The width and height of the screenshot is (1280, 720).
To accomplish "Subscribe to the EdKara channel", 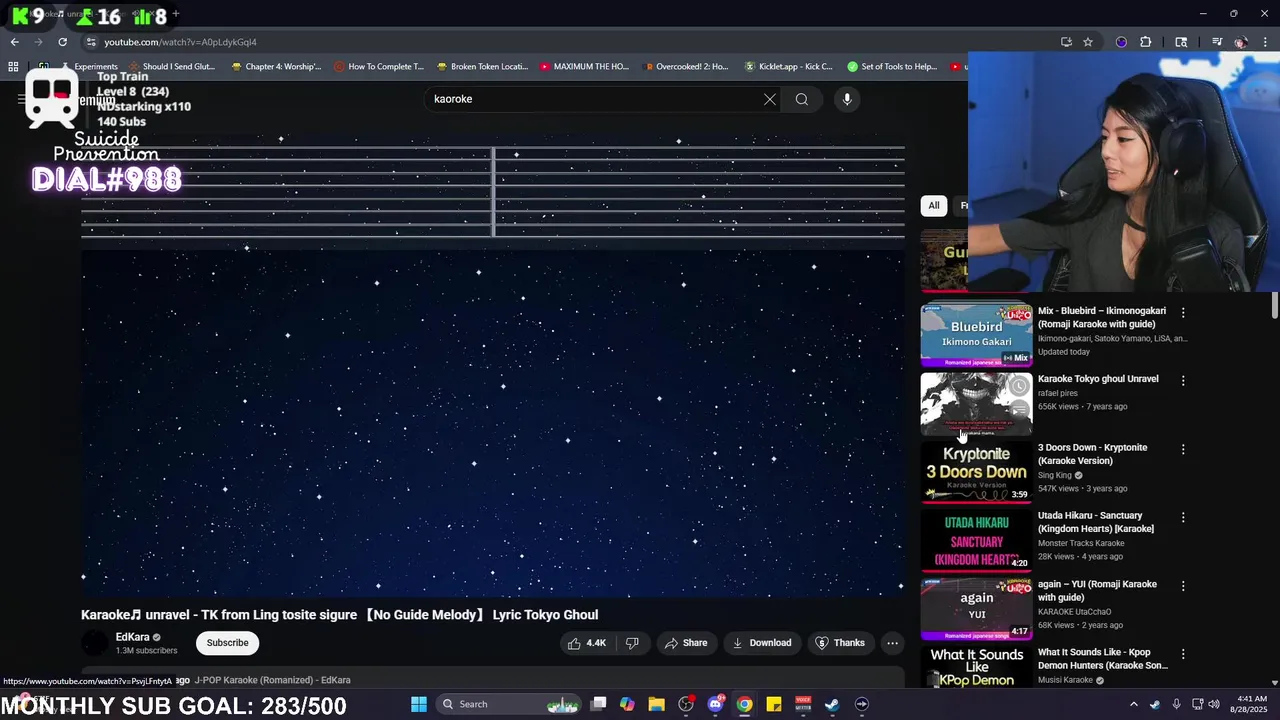I will [x=227, y=643].
